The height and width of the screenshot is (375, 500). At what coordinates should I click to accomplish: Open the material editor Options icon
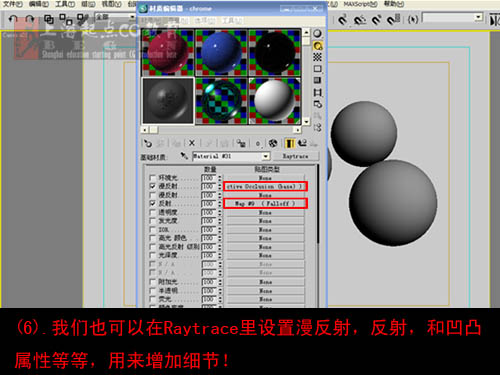click(x=317, y=104)
